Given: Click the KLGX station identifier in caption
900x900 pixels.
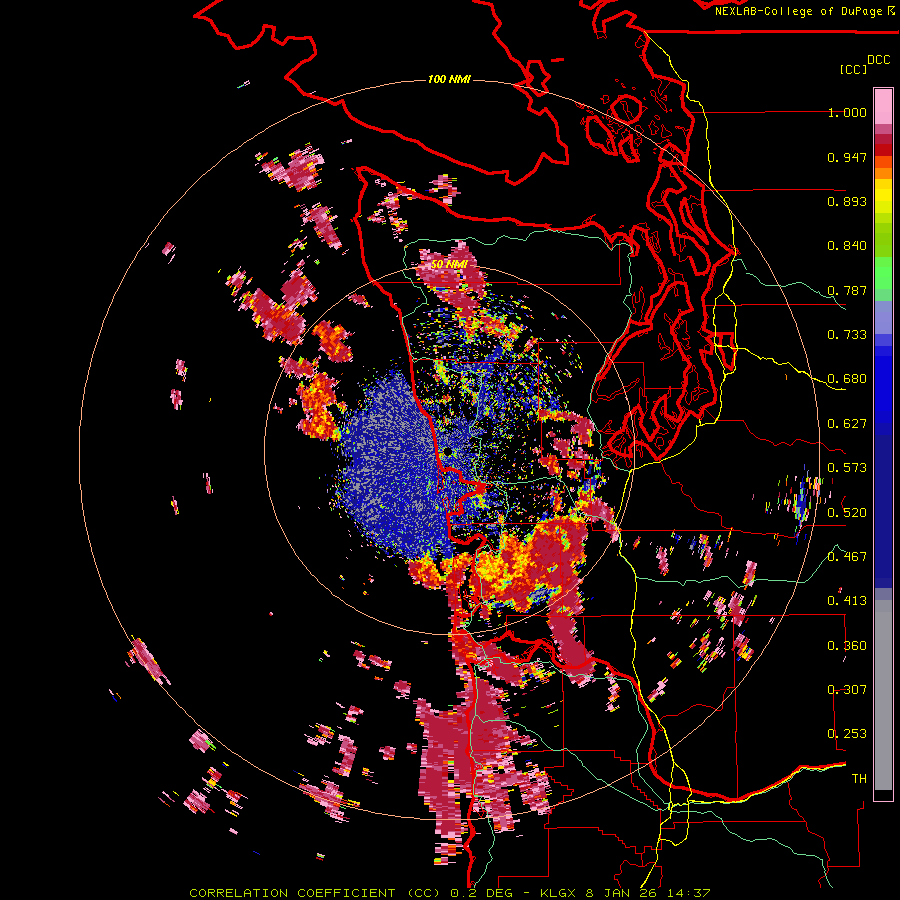Looking at the screenshot, I should pyautogui.click(x=560, y=893).
